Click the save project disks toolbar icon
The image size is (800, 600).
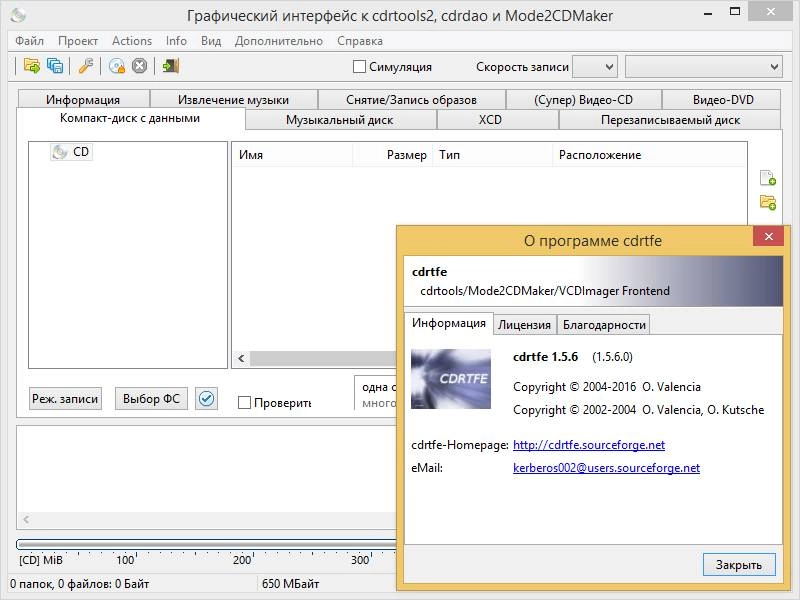click(x=55, y=66)
